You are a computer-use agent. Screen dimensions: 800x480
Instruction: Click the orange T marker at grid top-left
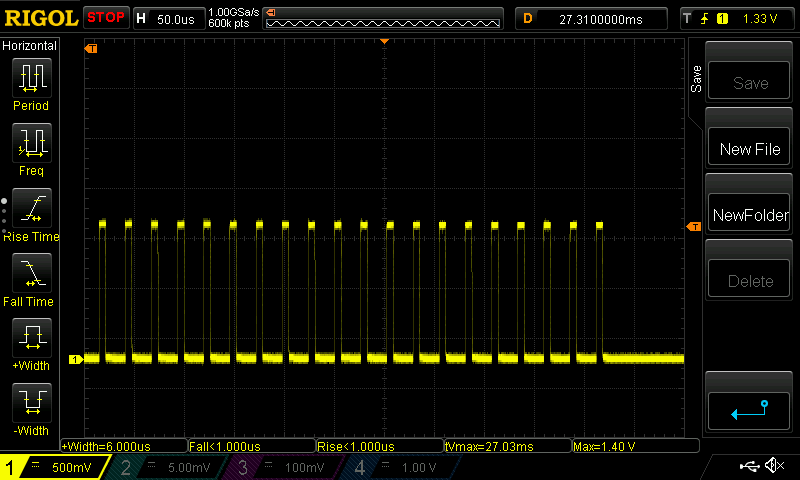tap(91, 48)
